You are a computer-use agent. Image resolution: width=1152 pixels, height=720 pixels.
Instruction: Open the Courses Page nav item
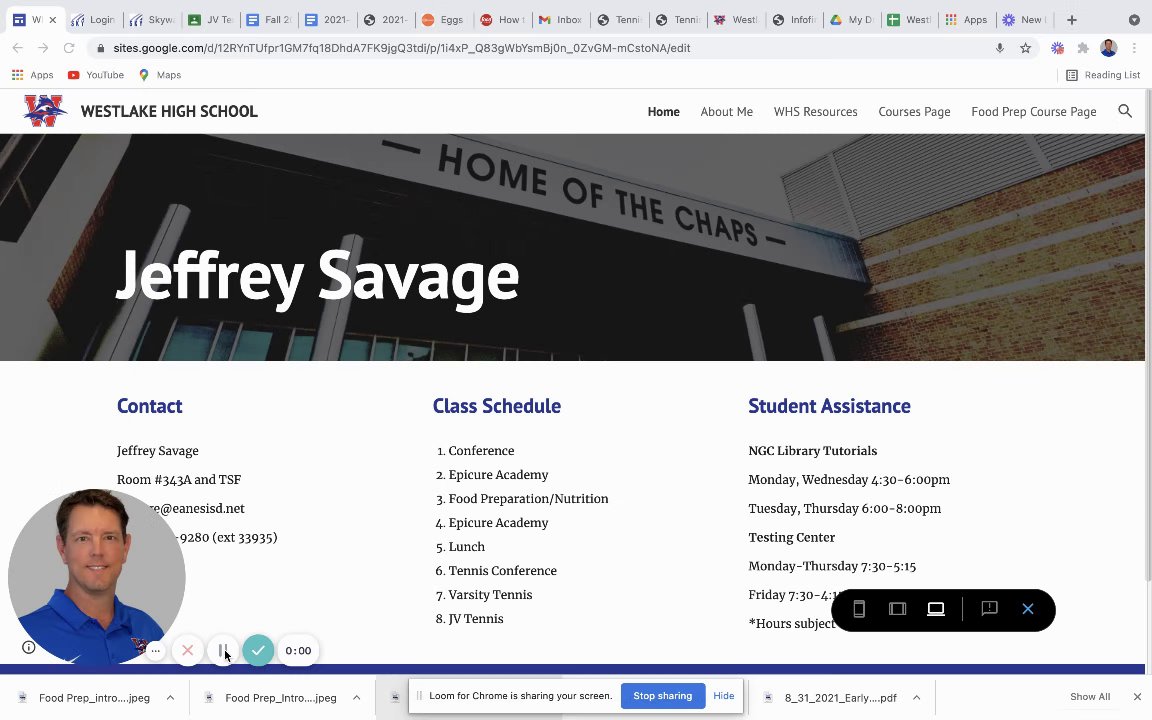tap(914, 112)
